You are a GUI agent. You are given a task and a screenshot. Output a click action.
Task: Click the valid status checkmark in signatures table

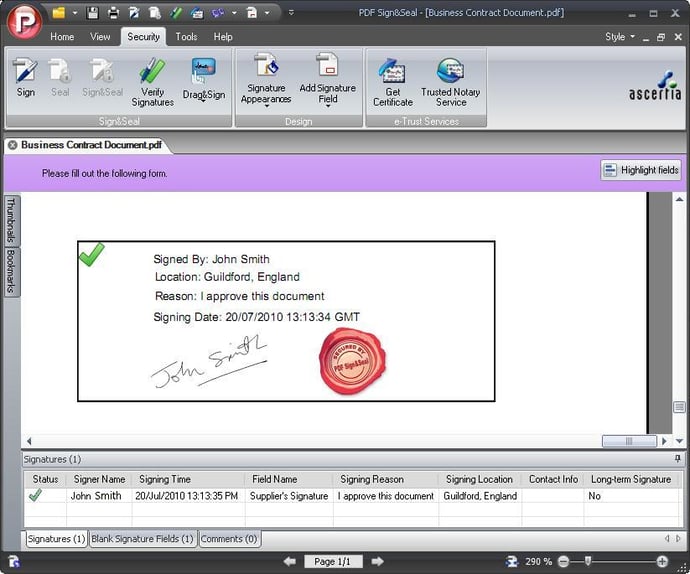tap(35, 496)
